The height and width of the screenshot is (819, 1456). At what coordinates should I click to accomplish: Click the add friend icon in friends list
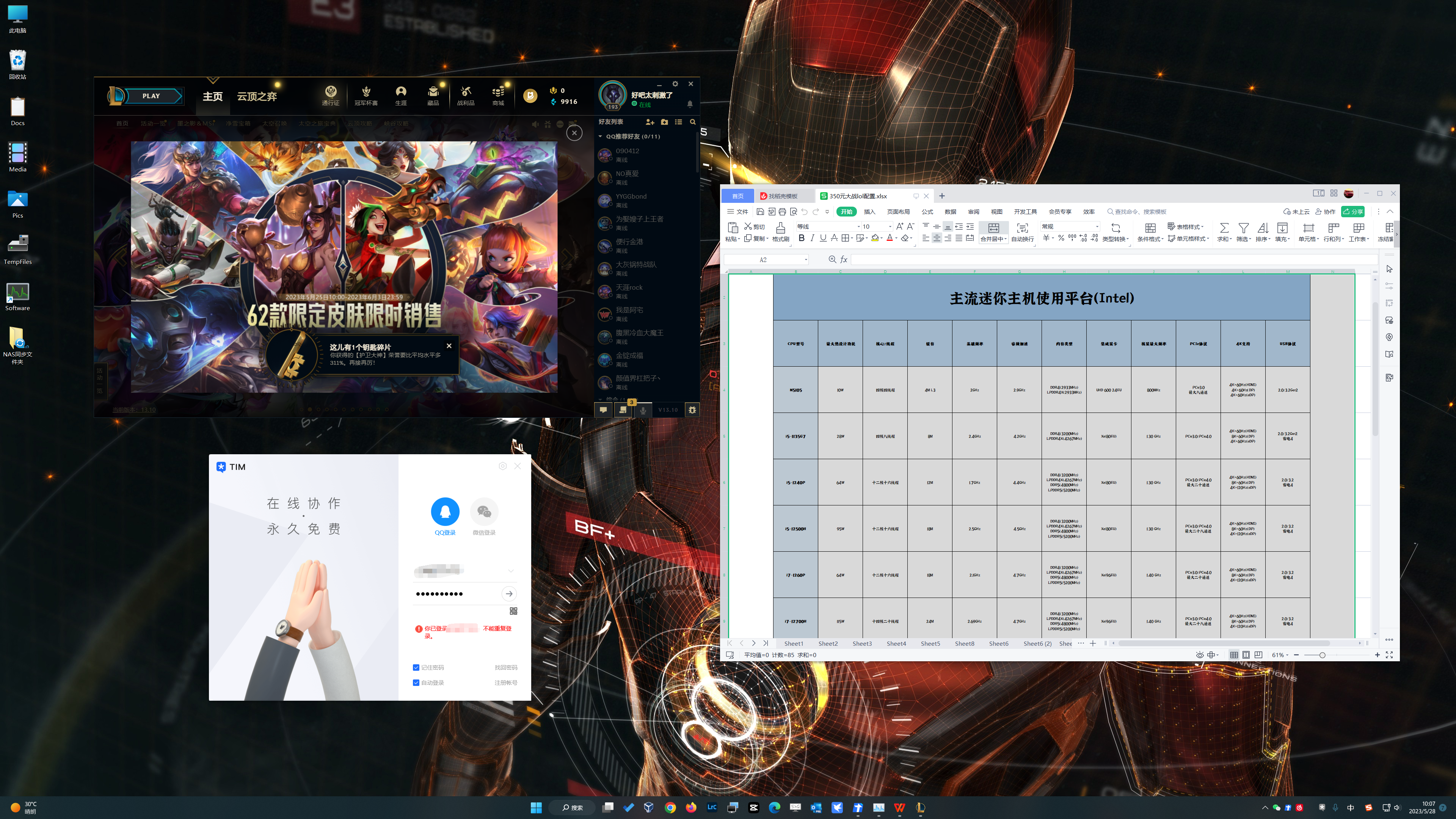tap(650, 122)
